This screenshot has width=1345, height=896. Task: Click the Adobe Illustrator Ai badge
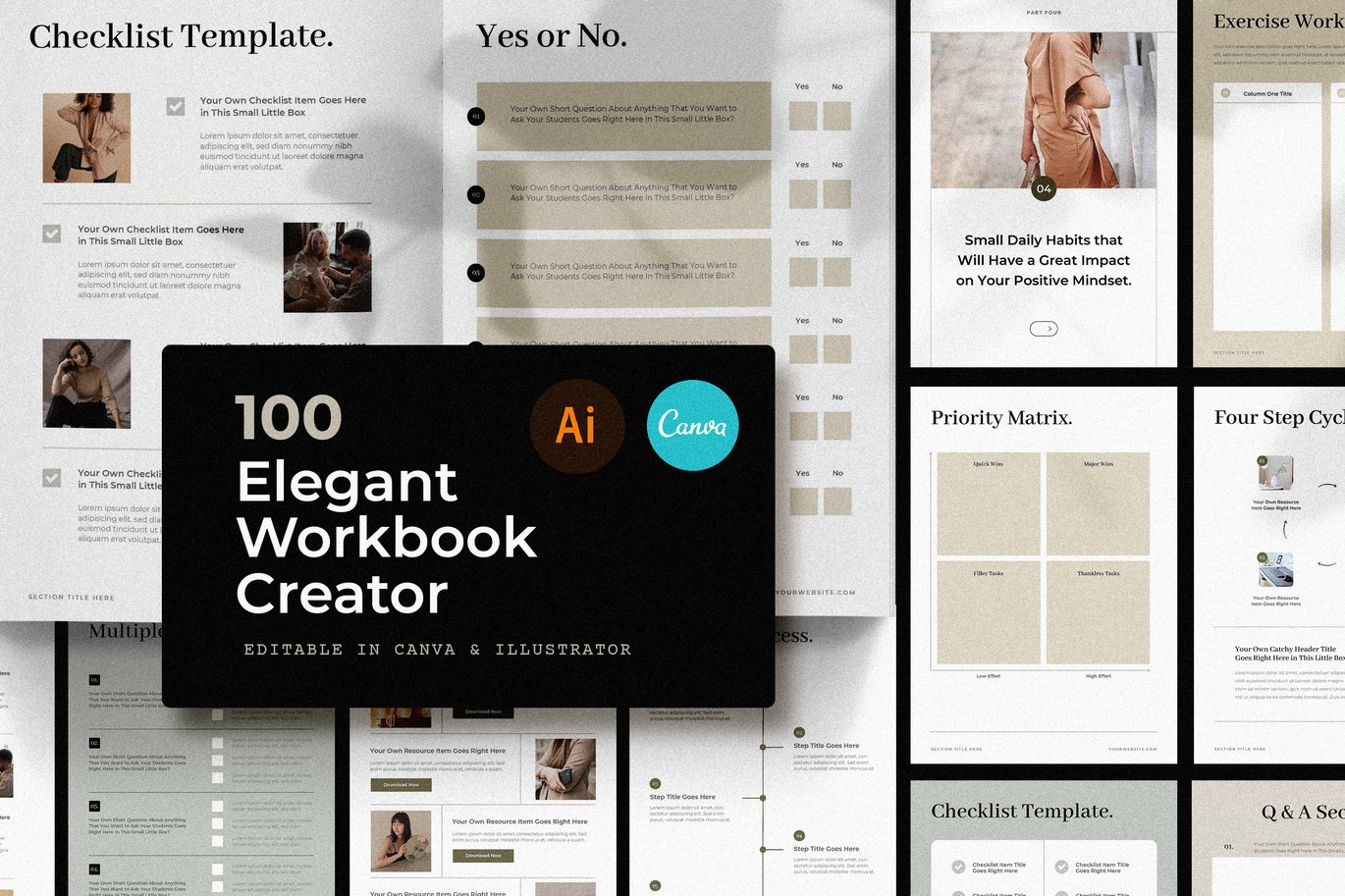[x=577, y=426]
